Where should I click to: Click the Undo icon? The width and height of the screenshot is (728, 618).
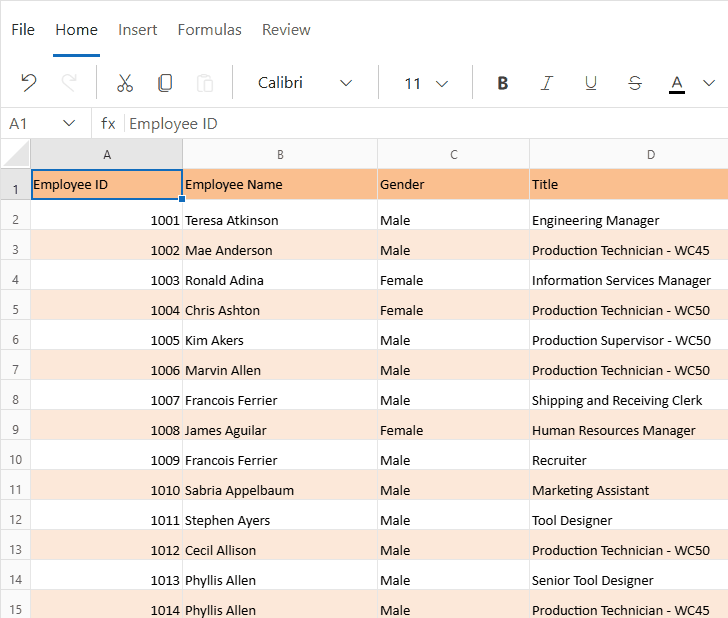[x=29, y=83]
